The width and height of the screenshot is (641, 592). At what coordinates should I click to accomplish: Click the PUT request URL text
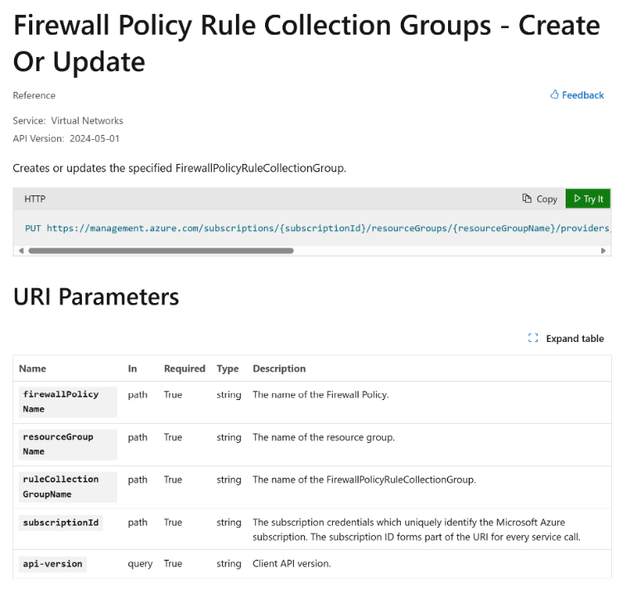(x=318, y=228)
